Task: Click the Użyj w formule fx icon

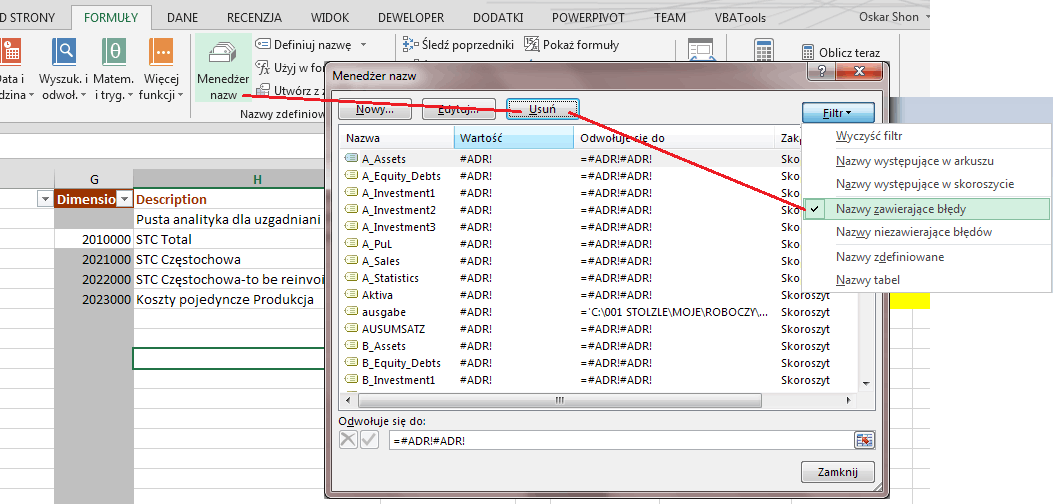Action: pos(262,67)
